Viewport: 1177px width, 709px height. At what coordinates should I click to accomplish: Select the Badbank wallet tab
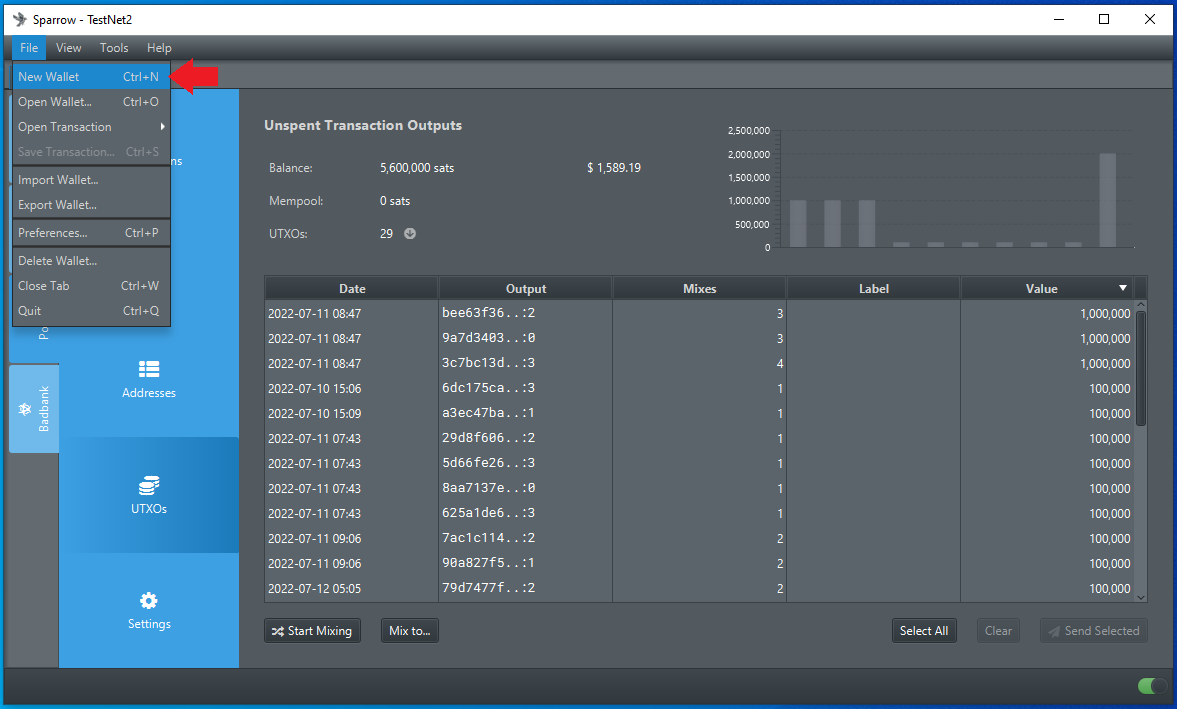click(x=34, y=409)
